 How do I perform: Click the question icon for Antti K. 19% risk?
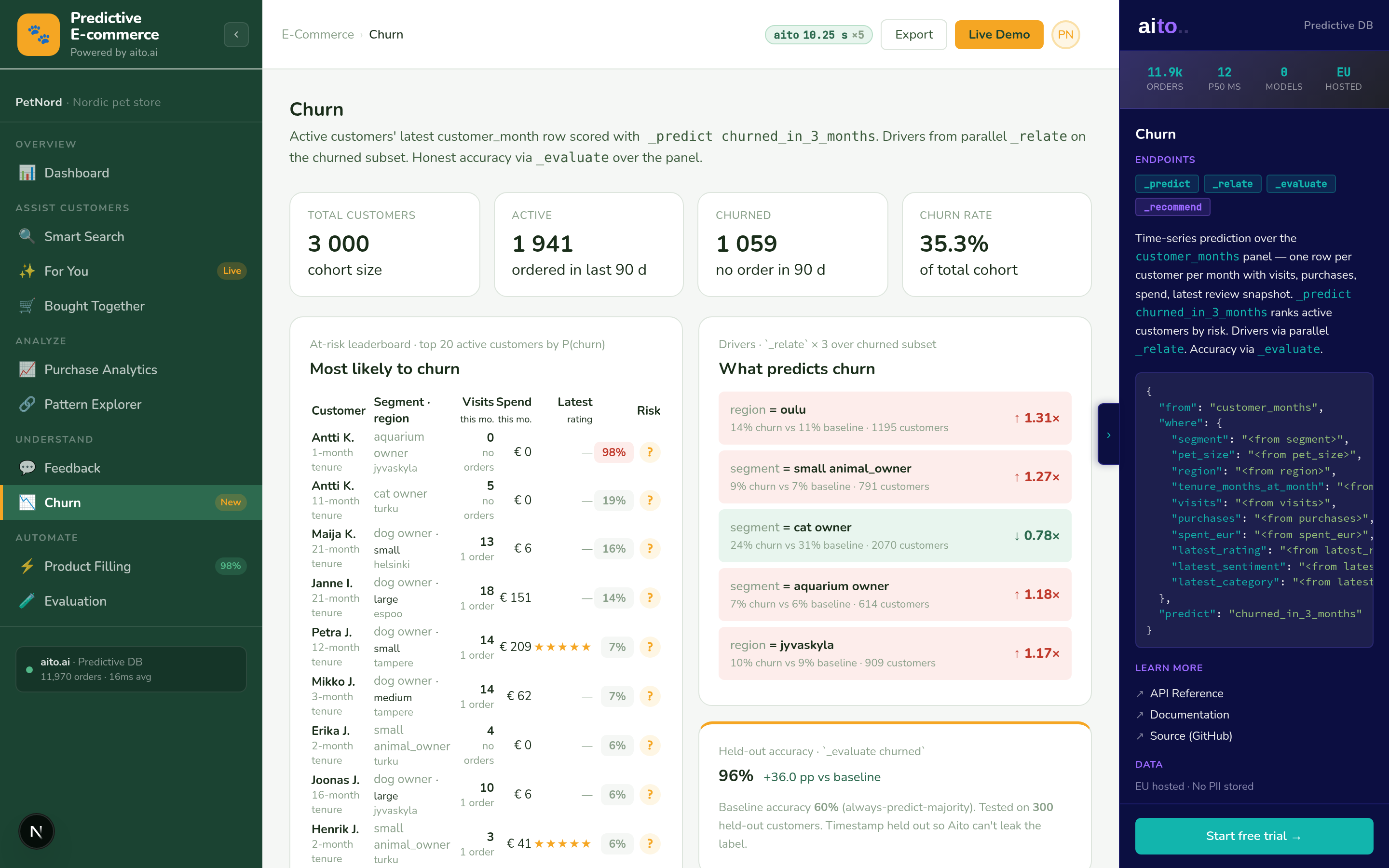[650, 500]
